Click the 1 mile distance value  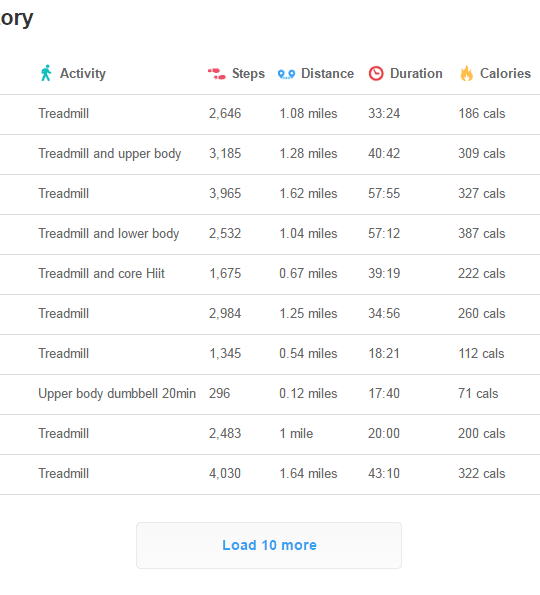[x=296, y=433]
